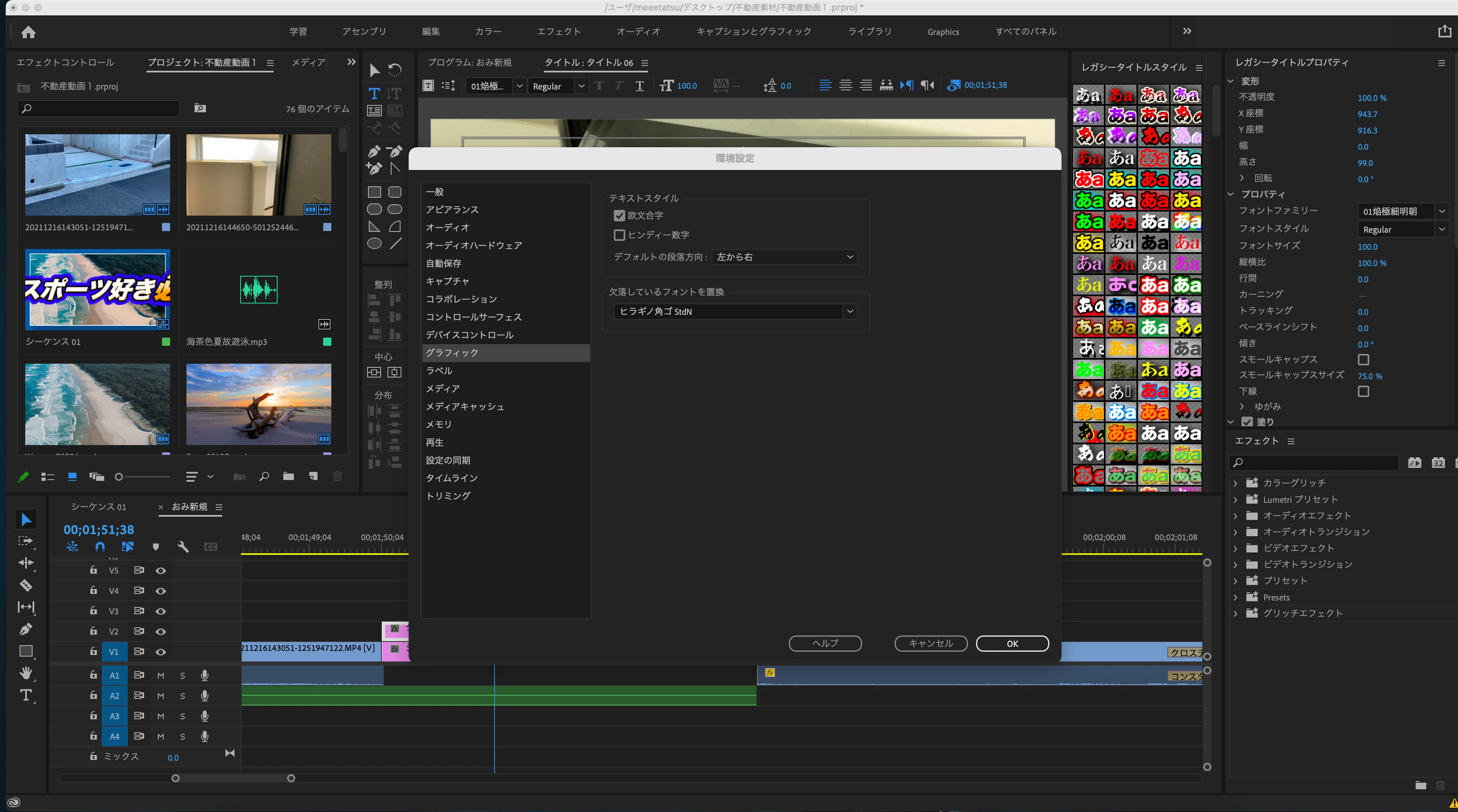1458x812 pixels.
Task: Click the OK button
Action: tap(1012, 643)
